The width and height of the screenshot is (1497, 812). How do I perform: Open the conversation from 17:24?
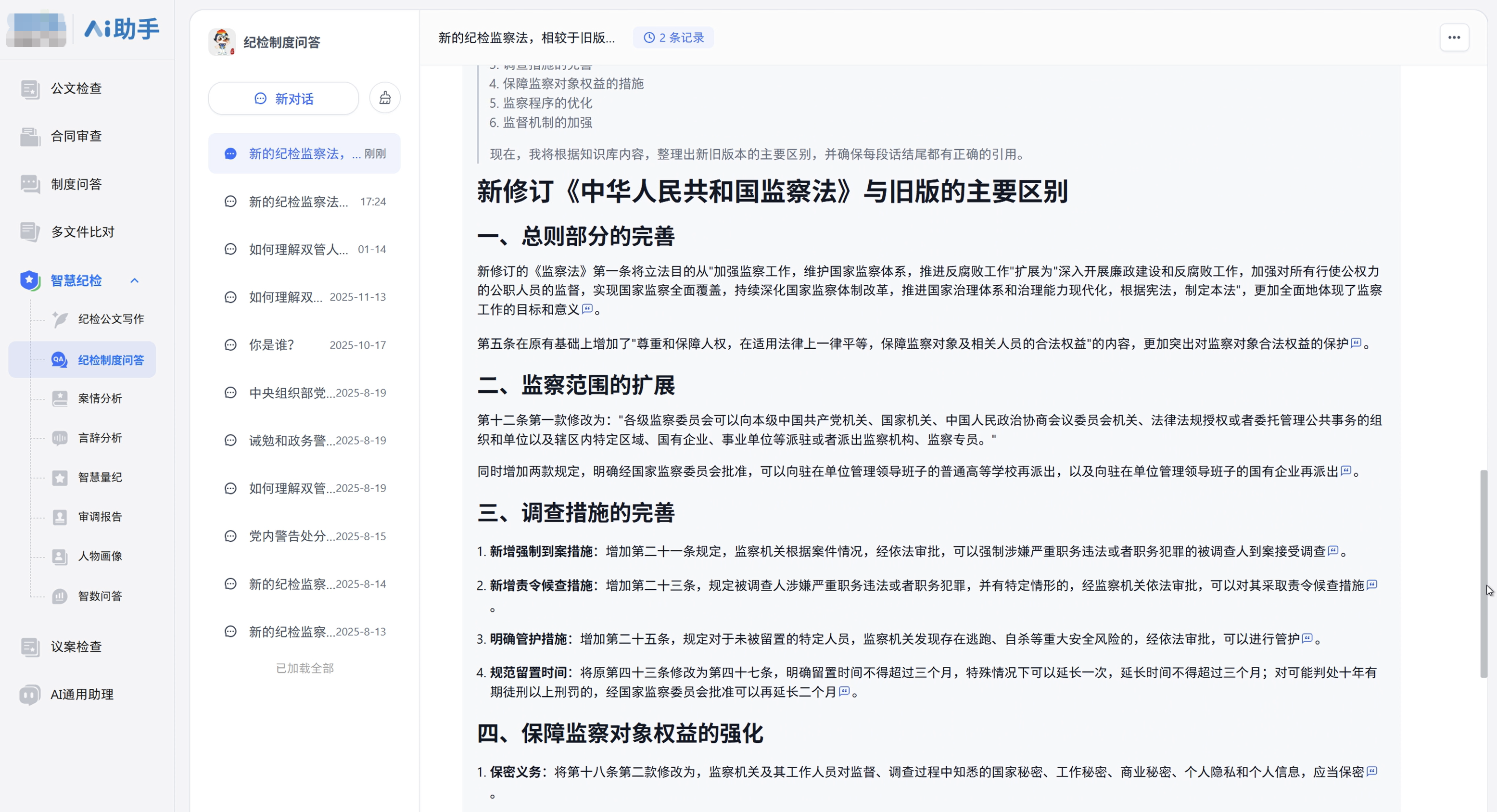coord(304,202)
